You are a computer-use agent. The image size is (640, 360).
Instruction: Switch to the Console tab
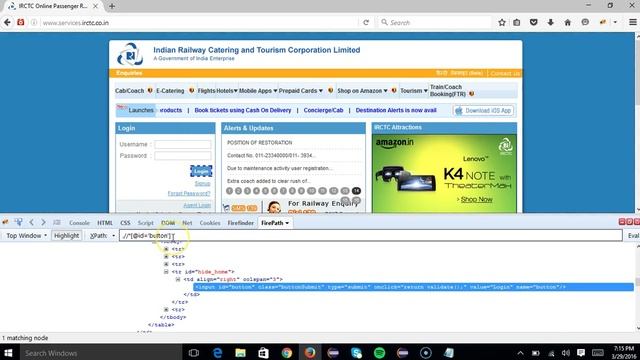(x=79, y=223)
